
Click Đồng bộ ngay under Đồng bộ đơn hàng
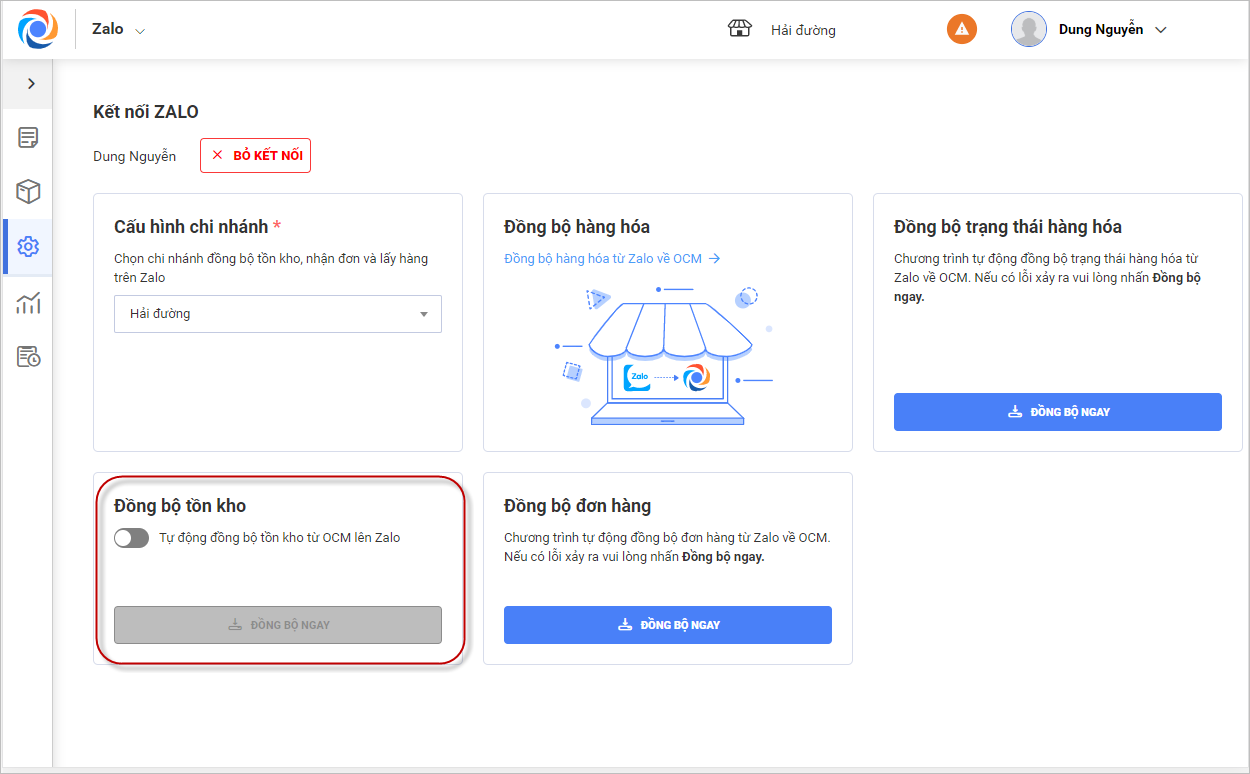667,625
